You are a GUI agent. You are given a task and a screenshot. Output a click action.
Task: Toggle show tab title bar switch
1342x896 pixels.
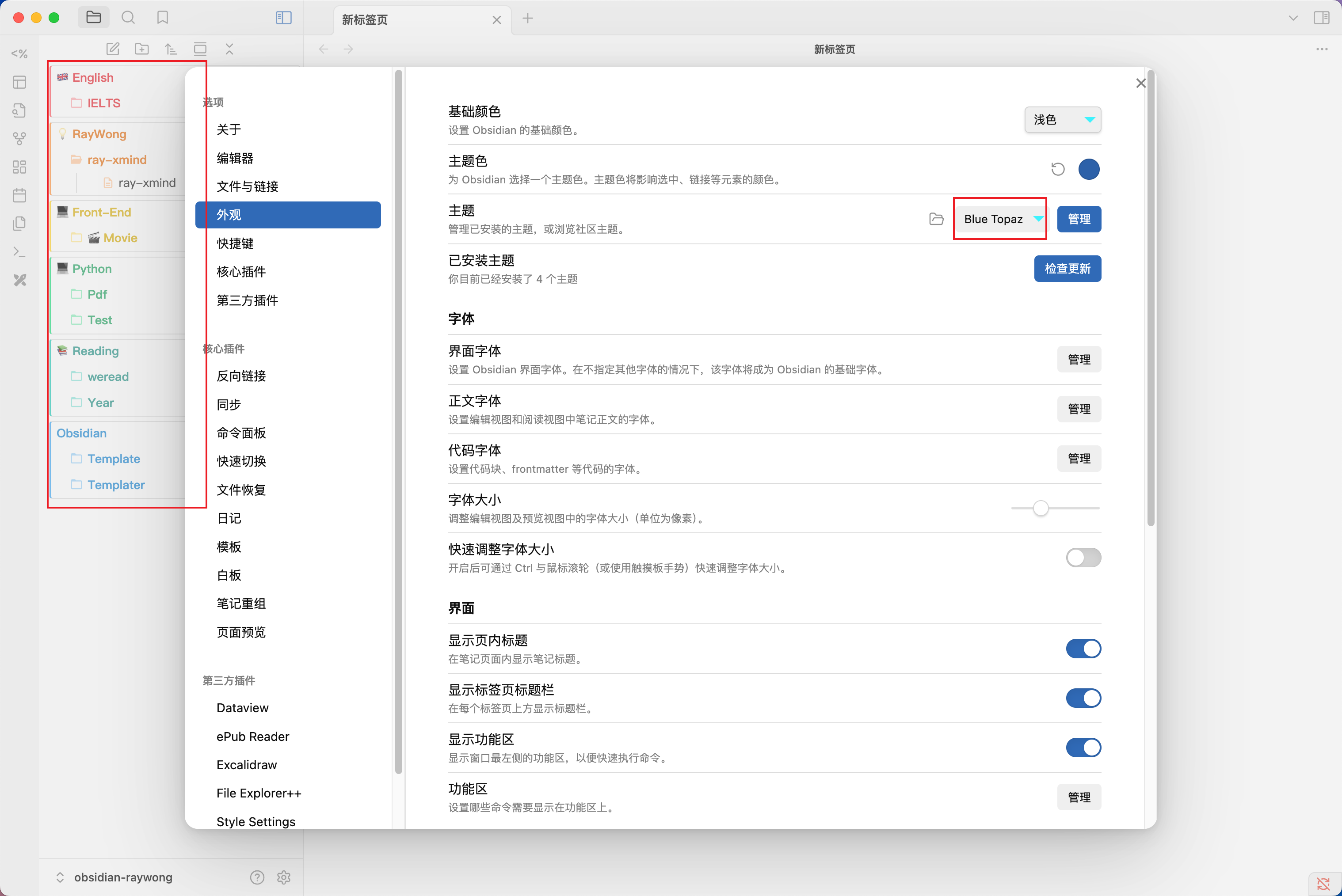tap(1083, 698)
